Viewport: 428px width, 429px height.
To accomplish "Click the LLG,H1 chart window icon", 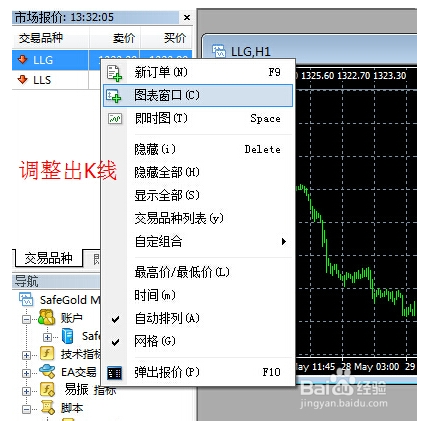I will (219, 51).
